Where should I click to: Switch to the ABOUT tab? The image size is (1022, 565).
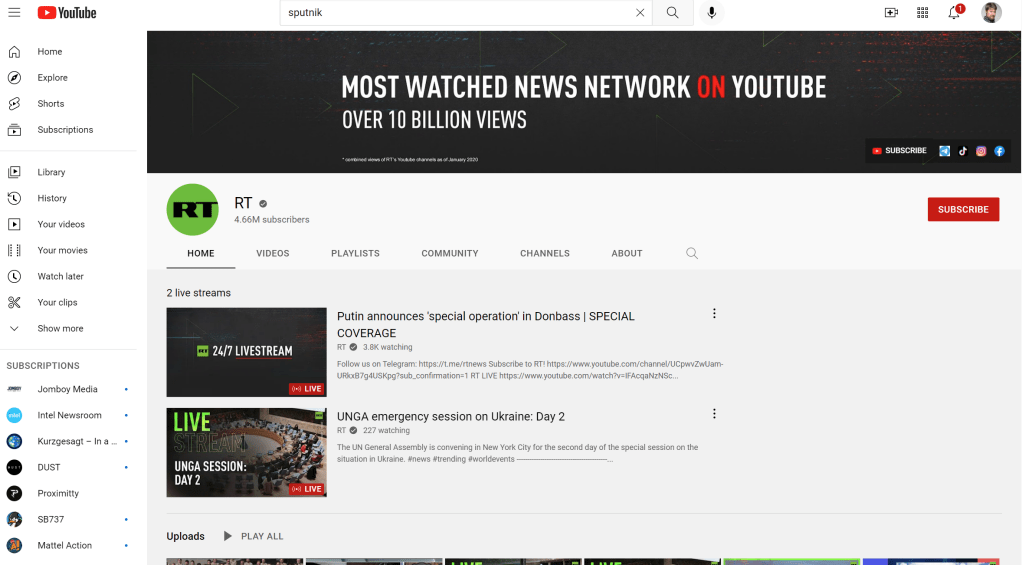[x=627, y=254]
